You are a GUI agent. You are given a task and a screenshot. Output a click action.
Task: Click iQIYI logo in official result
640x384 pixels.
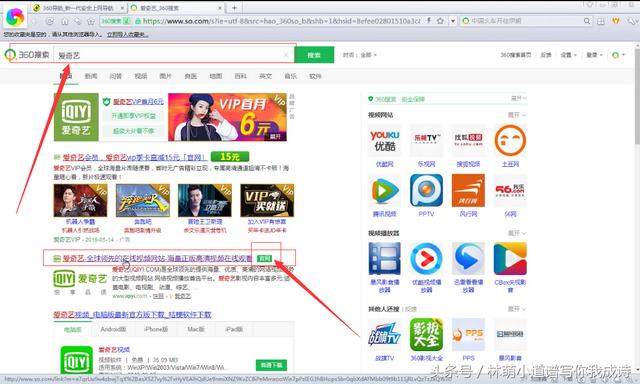coord(80,279)
